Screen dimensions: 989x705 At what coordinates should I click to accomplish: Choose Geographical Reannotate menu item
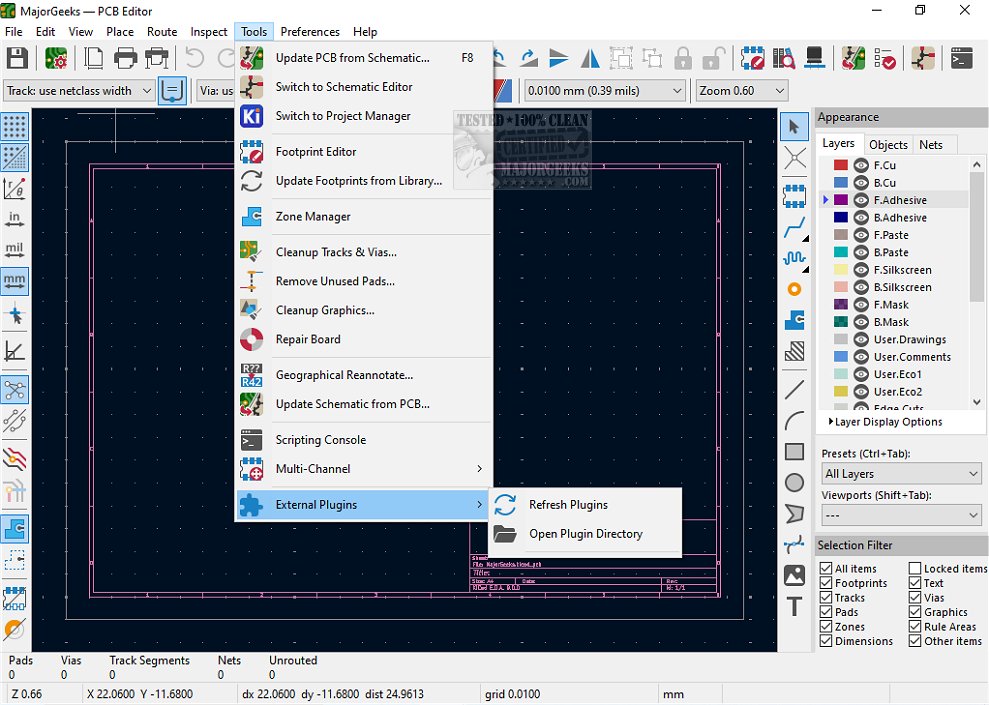pyautogui.click(x=363, y=375)
